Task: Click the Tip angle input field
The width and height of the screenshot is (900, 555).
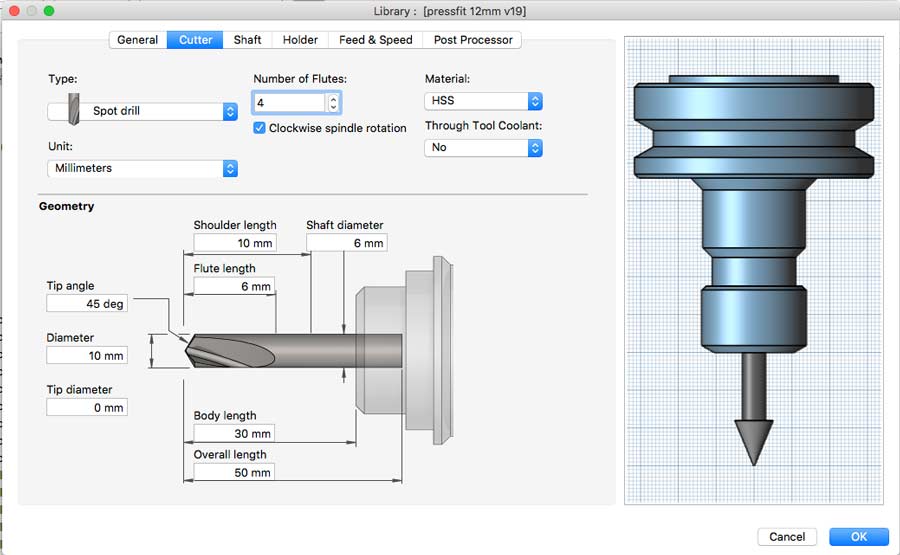Action: tap(87, 304)
